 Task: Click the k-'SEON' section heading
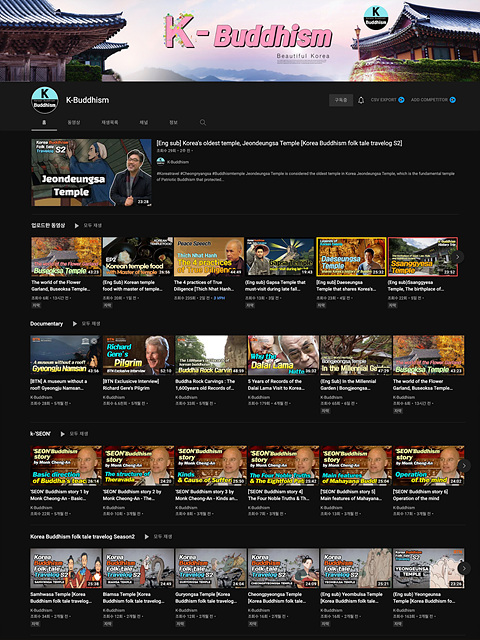[x=40, y=434]
